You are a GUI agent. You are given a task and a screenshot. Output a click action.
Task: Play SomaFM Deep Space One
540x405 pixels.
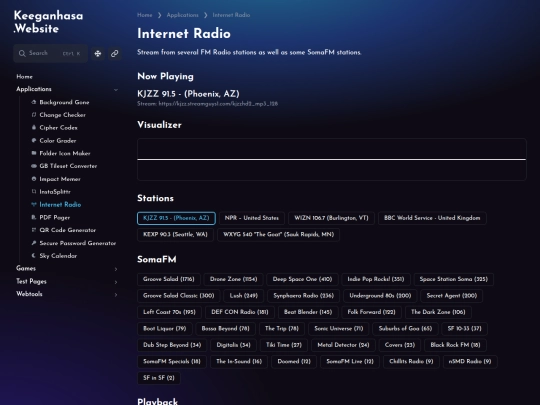point(302,279)
